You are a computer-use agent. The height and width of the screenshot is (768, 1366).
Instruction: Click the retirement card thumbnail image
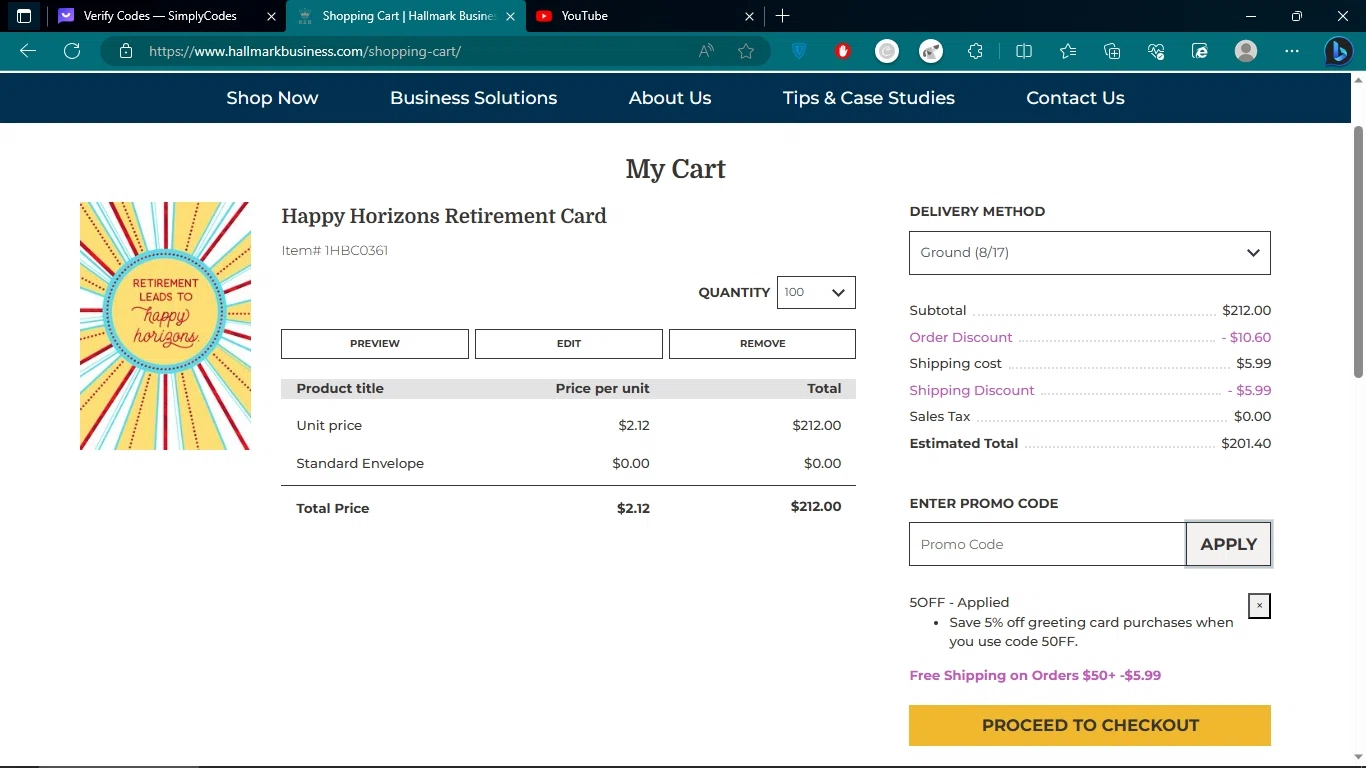(165, 326)
